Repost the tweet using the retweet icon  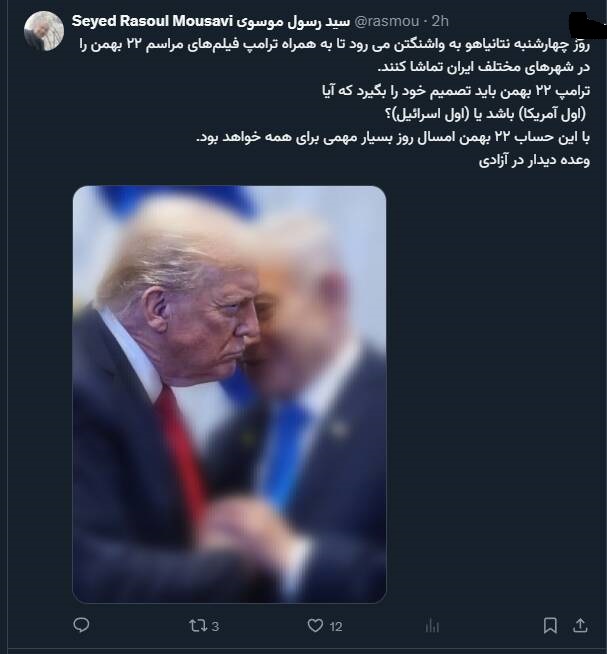point(197,625)
